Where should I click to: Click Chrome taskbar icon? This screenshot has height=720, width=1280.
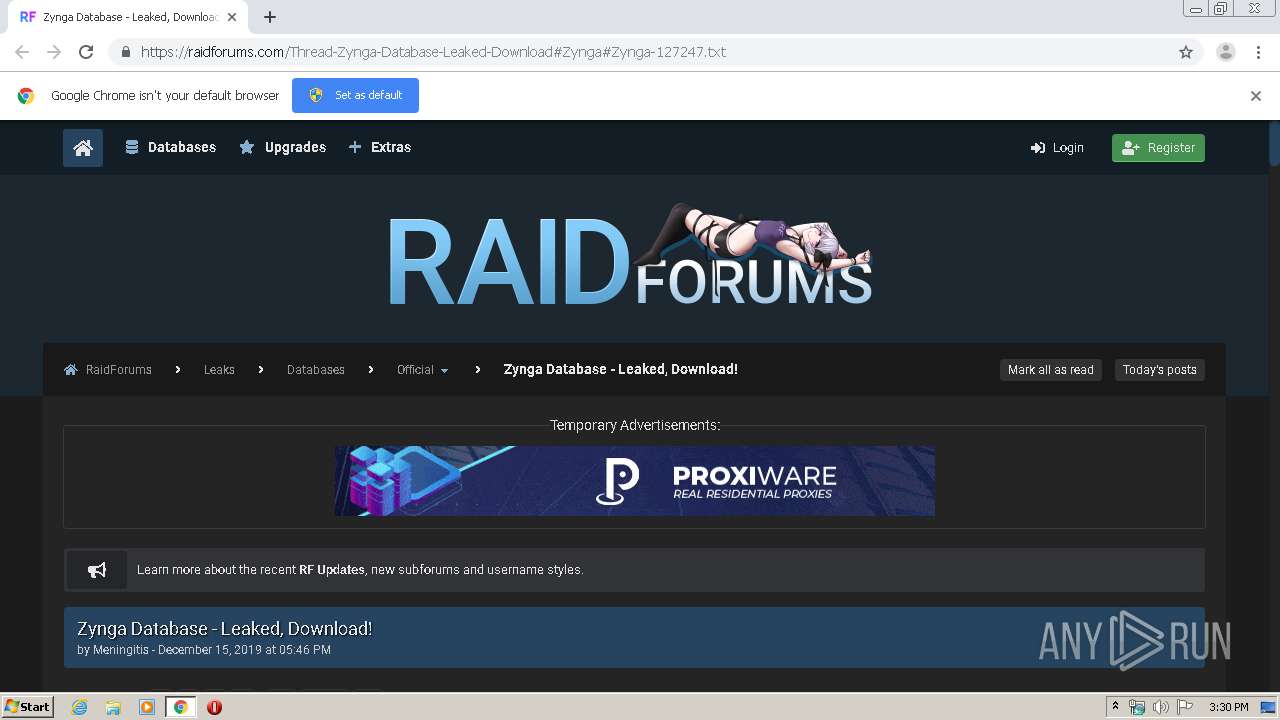tap(181, 707)
